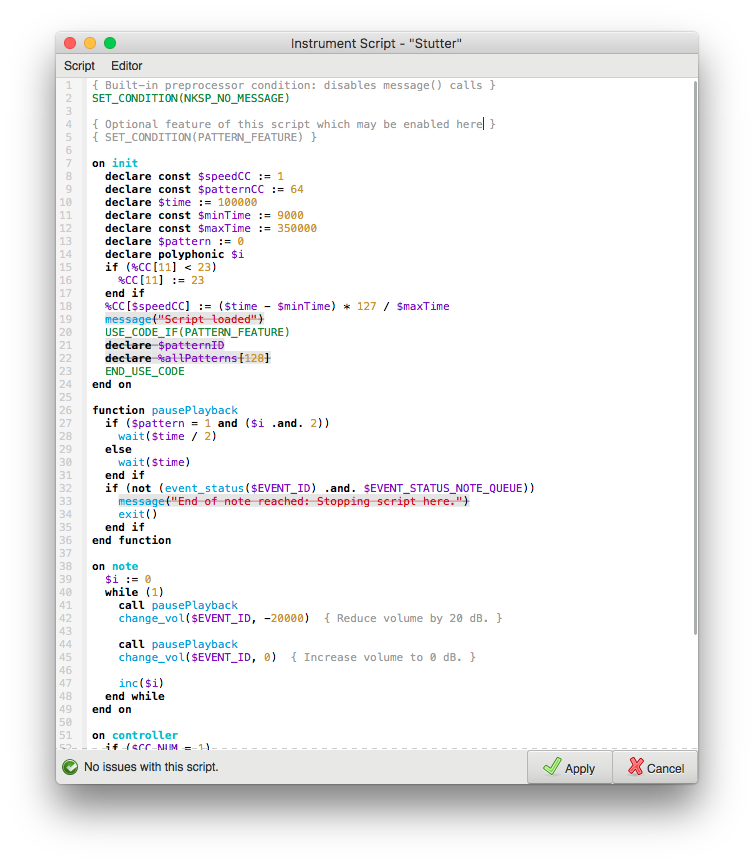
Task: Click the struck-through 'message("Script loaded")' line
Action: [185, 319]
